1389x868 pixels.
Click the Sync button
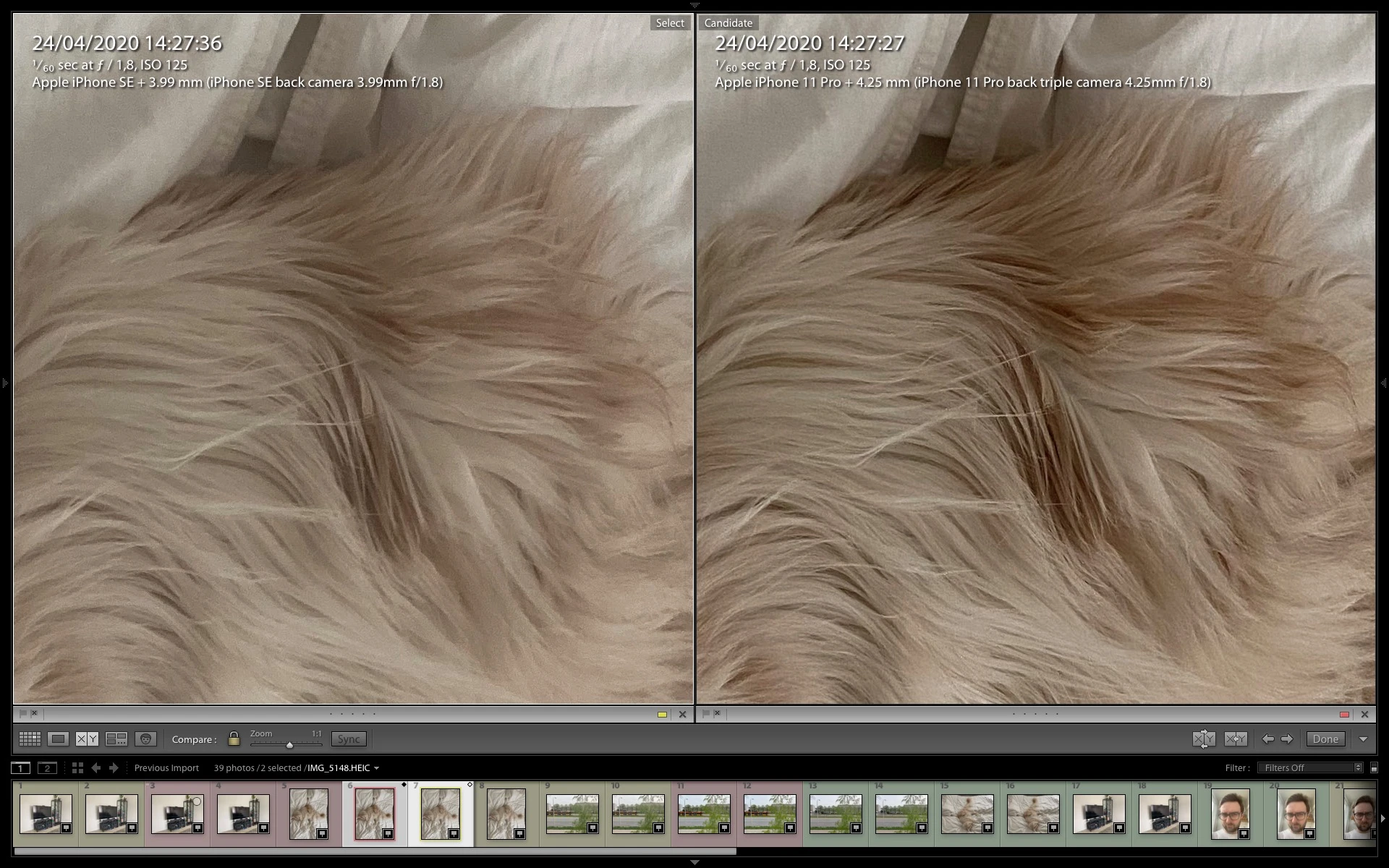[x=349, y=739]
